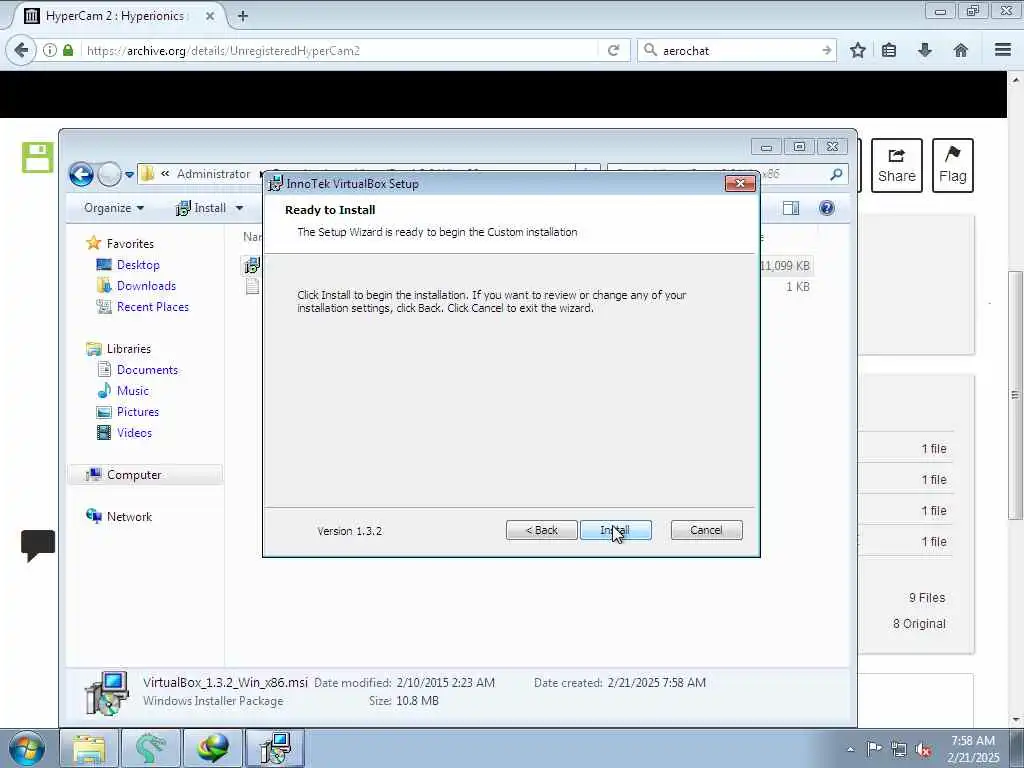1024x768 pixels.
Task: Open Explorer help question mark icon
Action: (x=826, y=208)
